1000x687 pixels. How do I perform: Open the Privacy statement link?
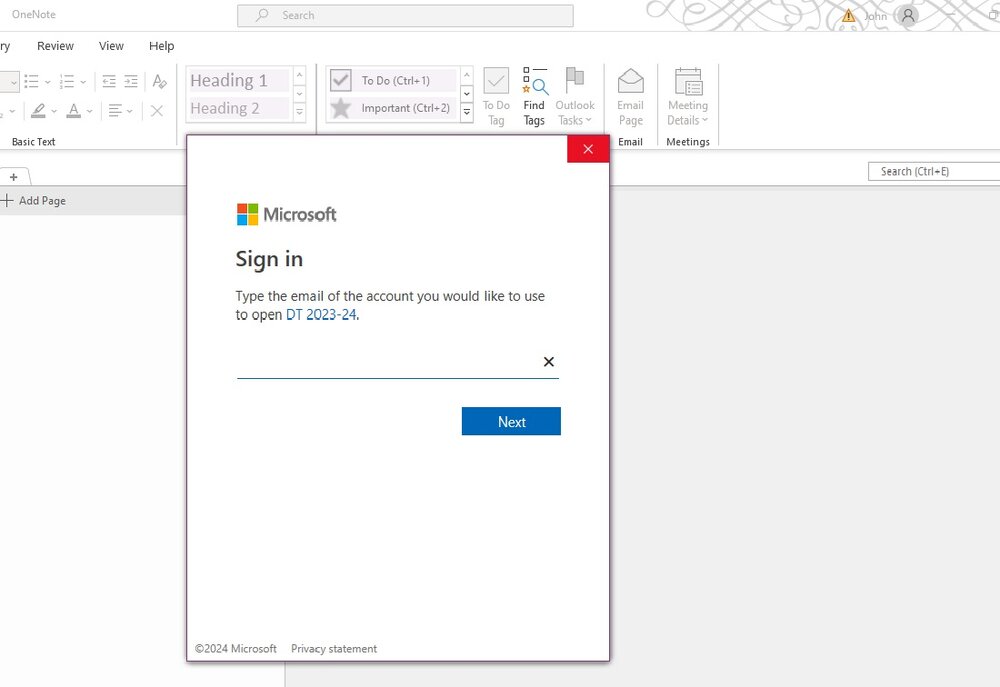(334, 649)
